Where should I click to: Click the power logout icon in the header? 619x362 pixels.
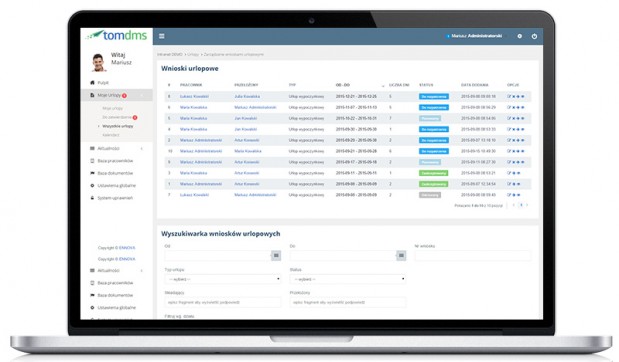pos(534,36)
